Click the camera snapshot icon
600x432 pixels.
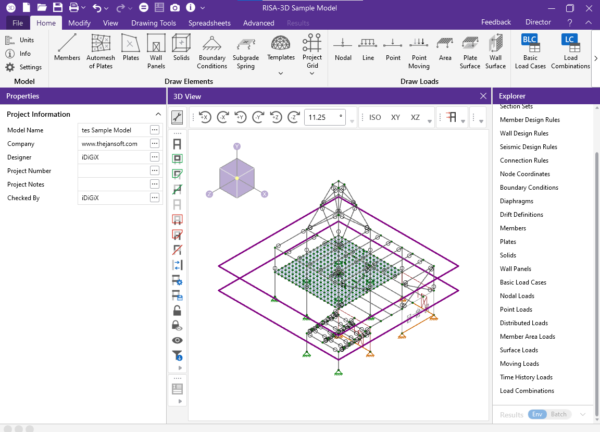tap(175, 8)
